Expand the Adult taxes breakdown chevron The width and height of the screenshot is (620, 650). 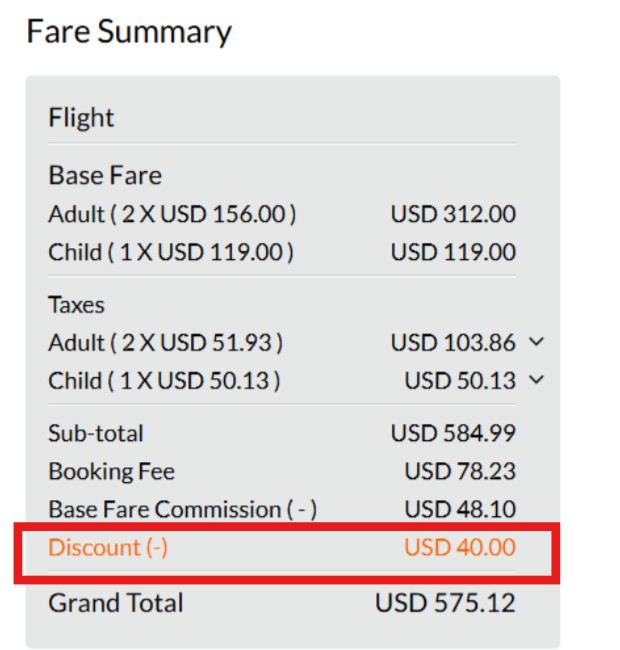[536, 343]
